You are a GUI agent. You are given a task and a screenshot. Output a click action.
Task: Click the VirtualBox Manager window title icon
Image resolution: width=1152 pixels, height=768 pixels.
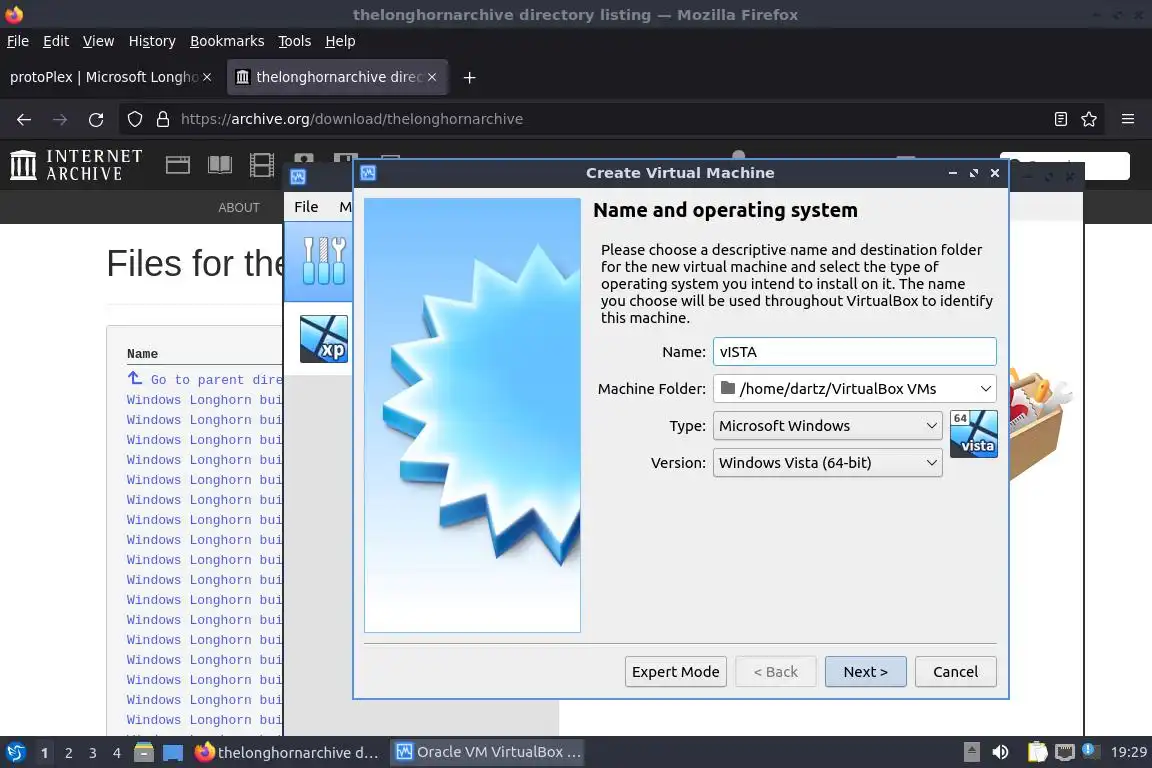pos(298,176)
